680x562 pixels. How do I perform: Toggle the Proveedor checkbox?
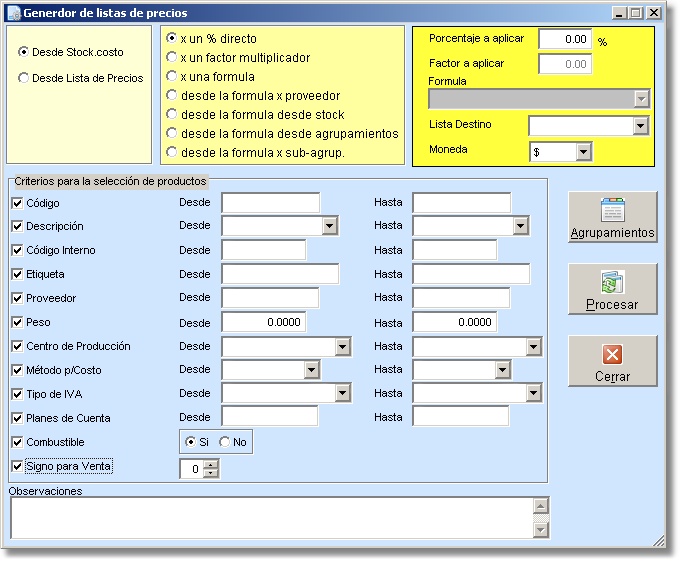click(x=17, y=298)
